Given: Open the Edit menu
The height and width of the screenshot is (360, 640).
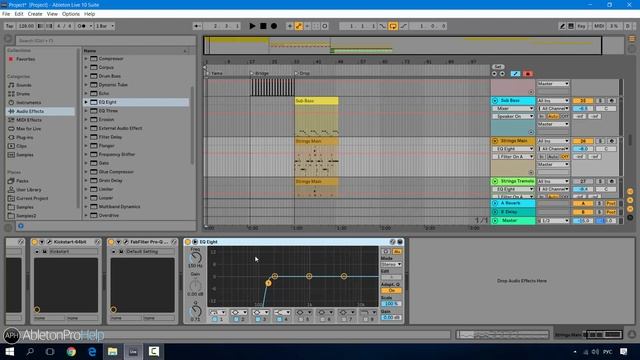Looking at the screenshot, I should [x=19, y=14].
